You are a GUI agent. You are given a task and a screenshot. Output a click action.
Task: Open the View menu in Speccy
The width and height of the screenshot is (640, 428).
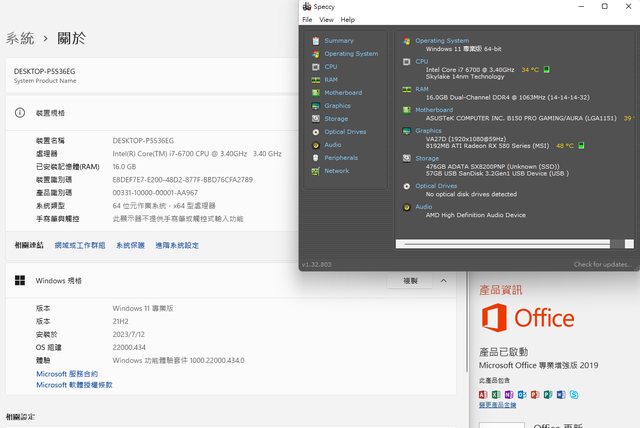pyautogui.click(x=326, y=20)
